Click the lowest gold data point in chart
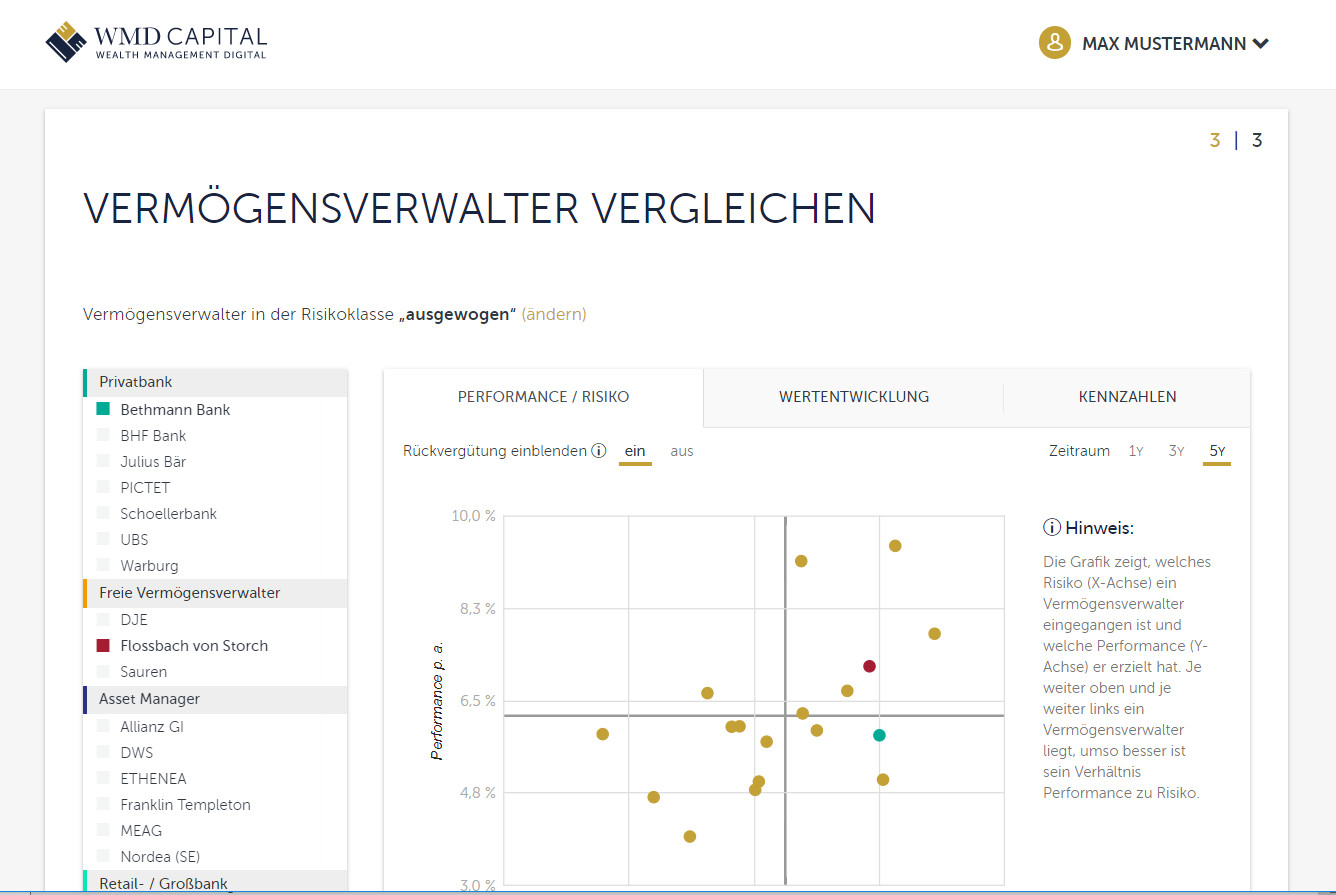 point(689,836)
